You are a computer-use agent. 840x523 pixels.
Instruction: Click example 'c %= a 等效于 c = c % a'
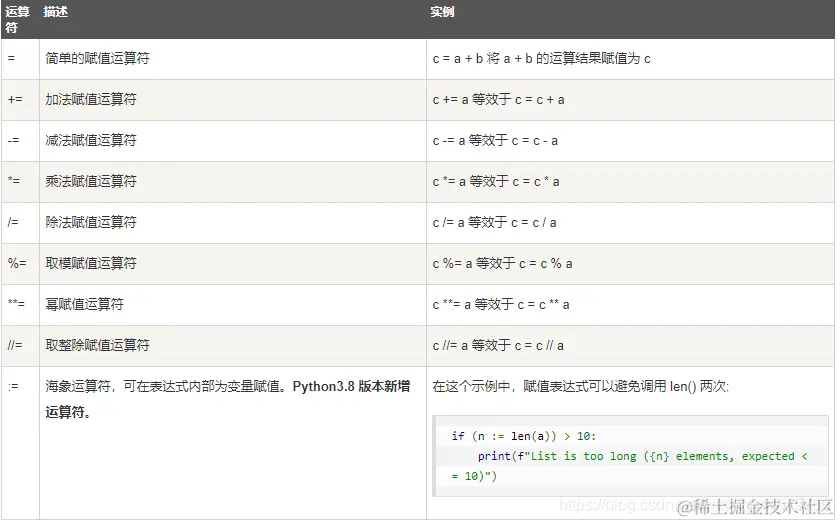click(x=502, y=264)
